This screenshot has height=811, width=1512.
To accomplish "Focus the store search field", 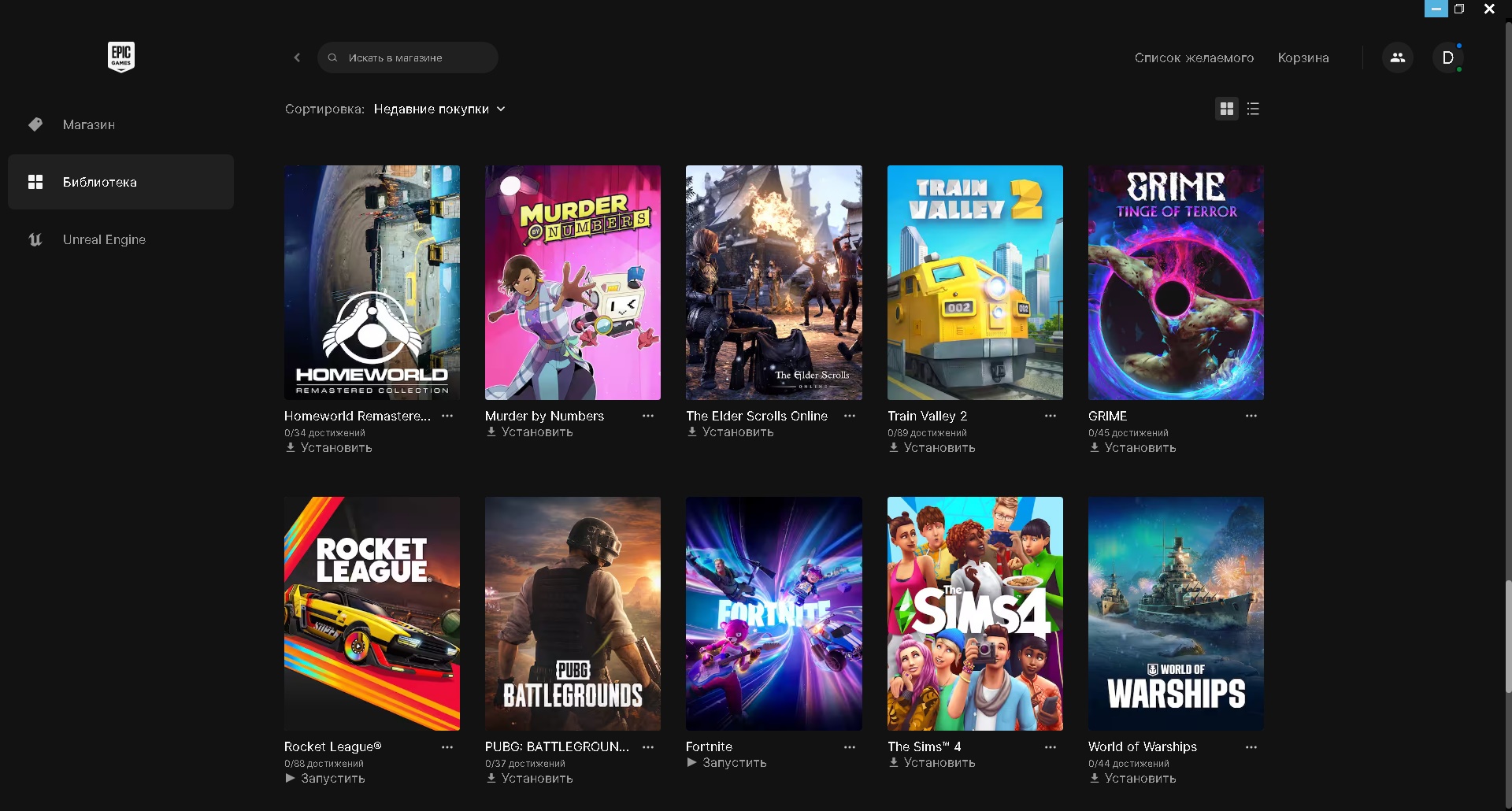I will (408, 57).
